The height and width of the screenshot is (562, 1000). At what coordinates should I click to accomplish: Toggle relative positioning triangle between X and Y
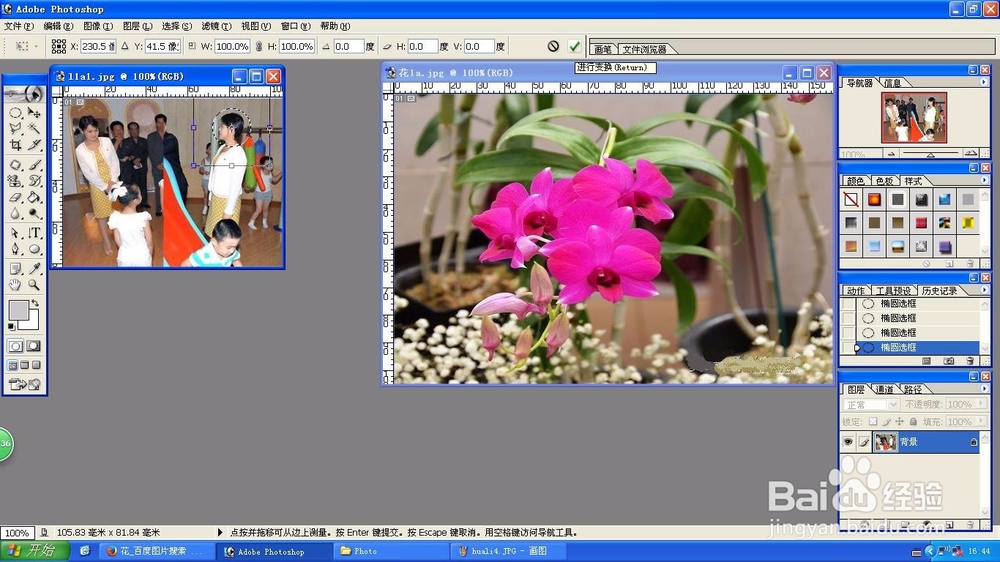(x=125, y=46)
